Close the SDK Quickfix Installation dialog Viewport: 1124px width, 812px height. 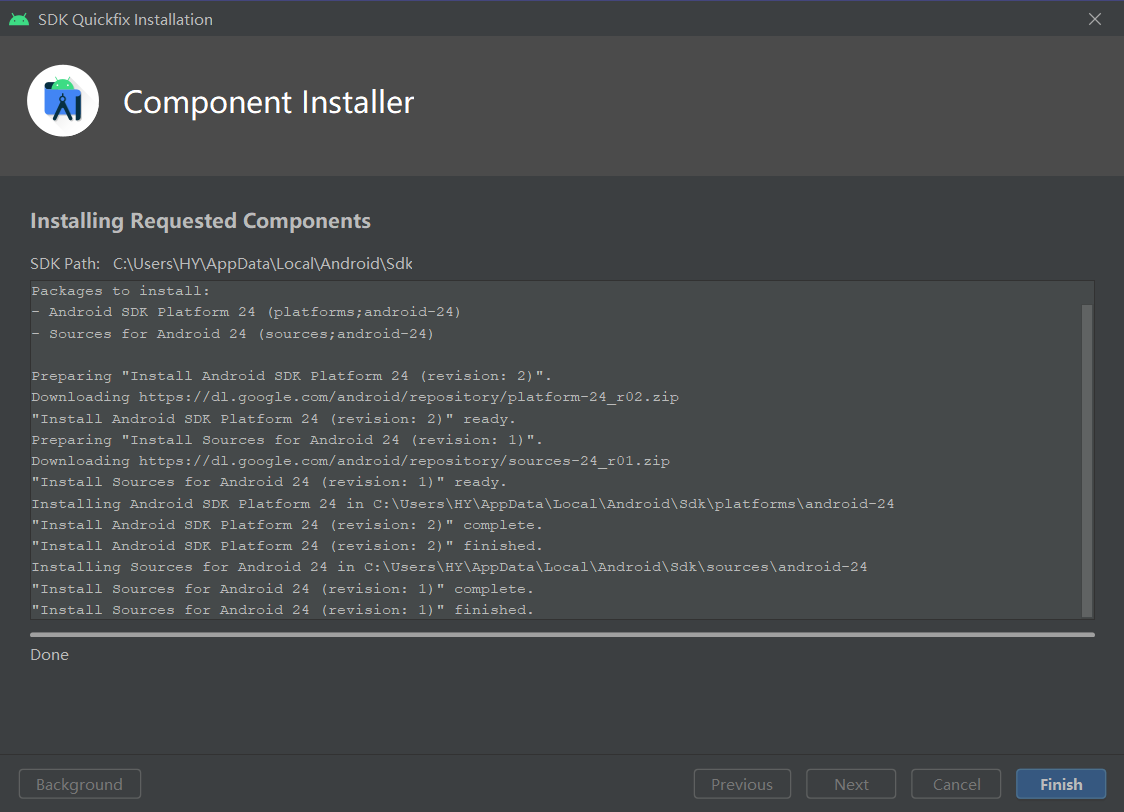(1095, 19)
